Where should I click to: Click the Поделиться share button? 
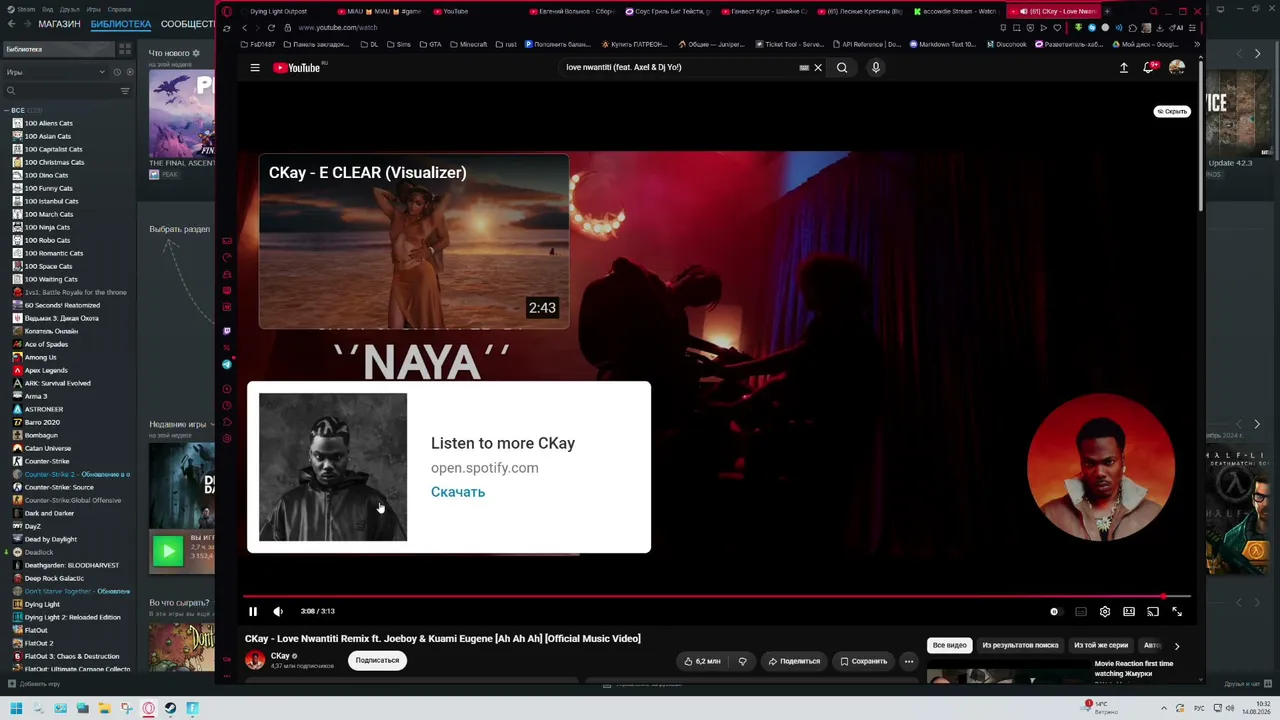[794, 661]
